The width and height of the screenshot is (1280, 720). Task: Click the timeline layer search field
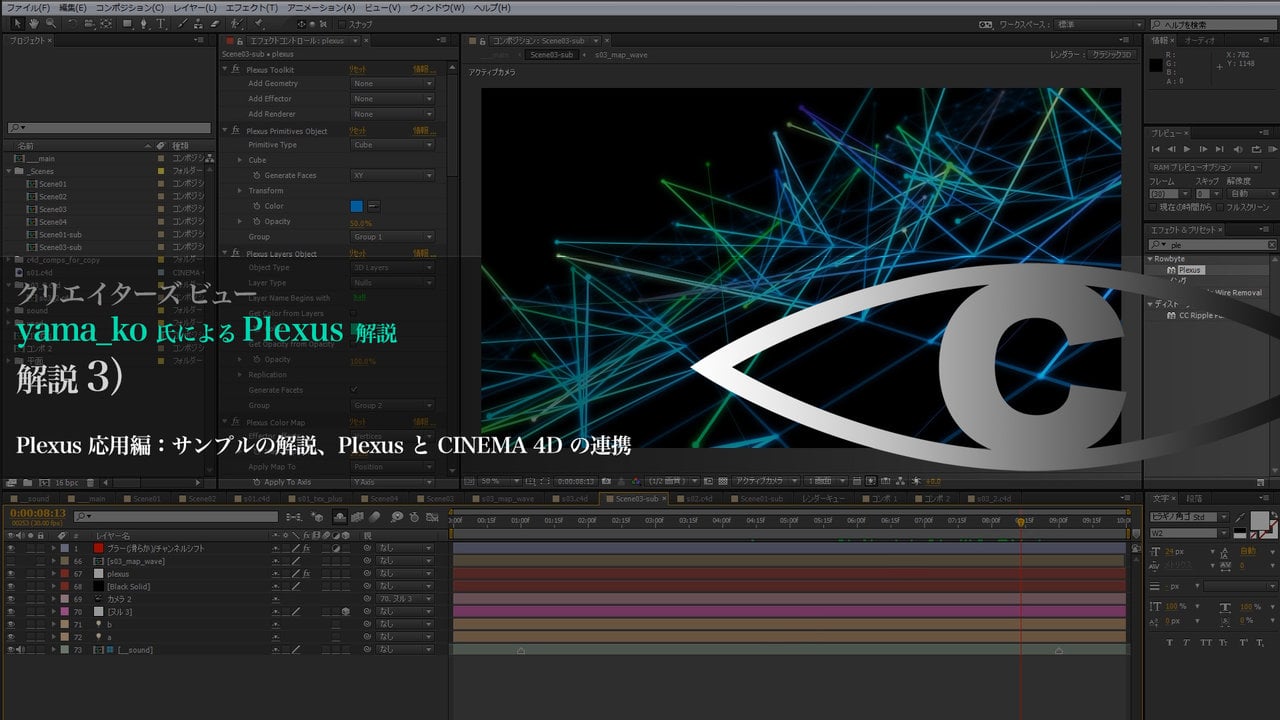175,517
